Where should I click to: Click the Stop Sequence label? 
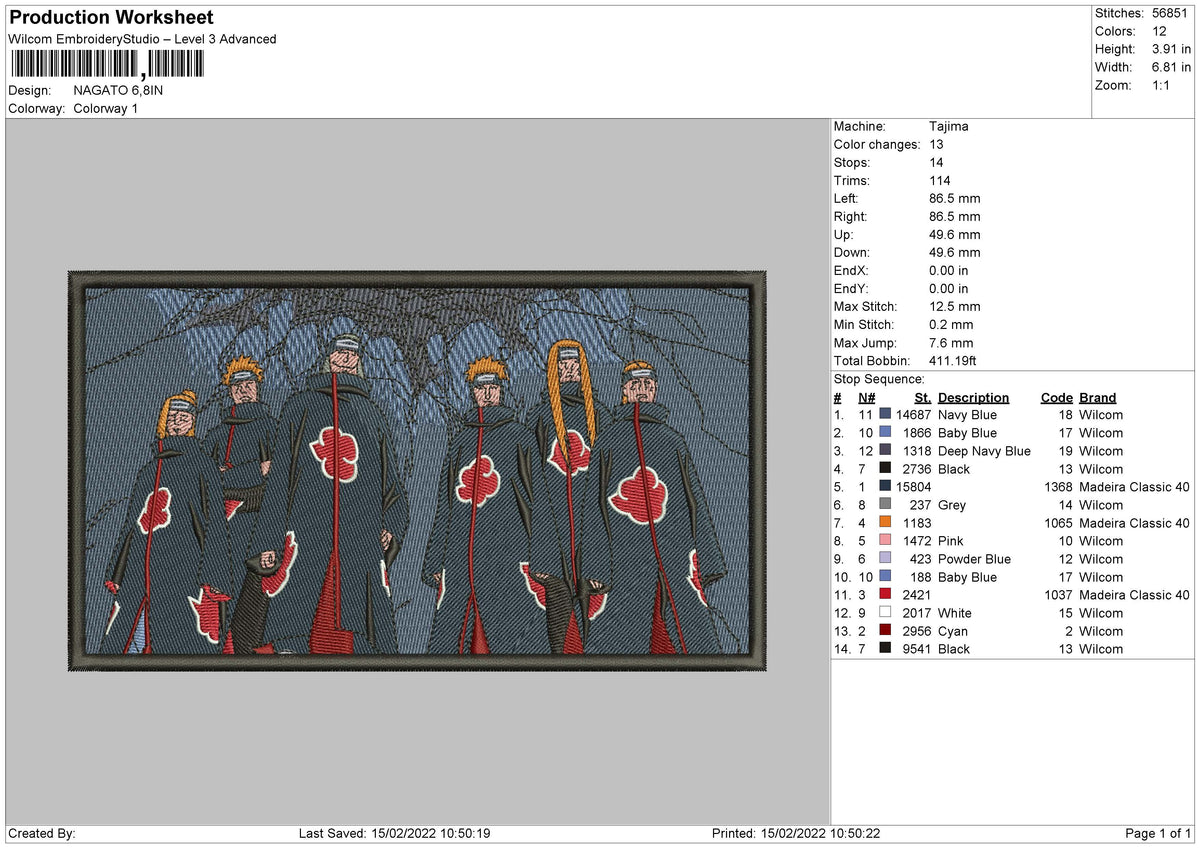point(879,380)
